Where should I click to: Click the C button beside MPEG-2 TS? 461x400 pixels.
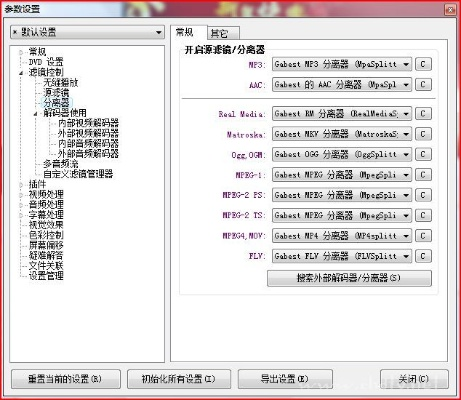[x=423, y=215]
